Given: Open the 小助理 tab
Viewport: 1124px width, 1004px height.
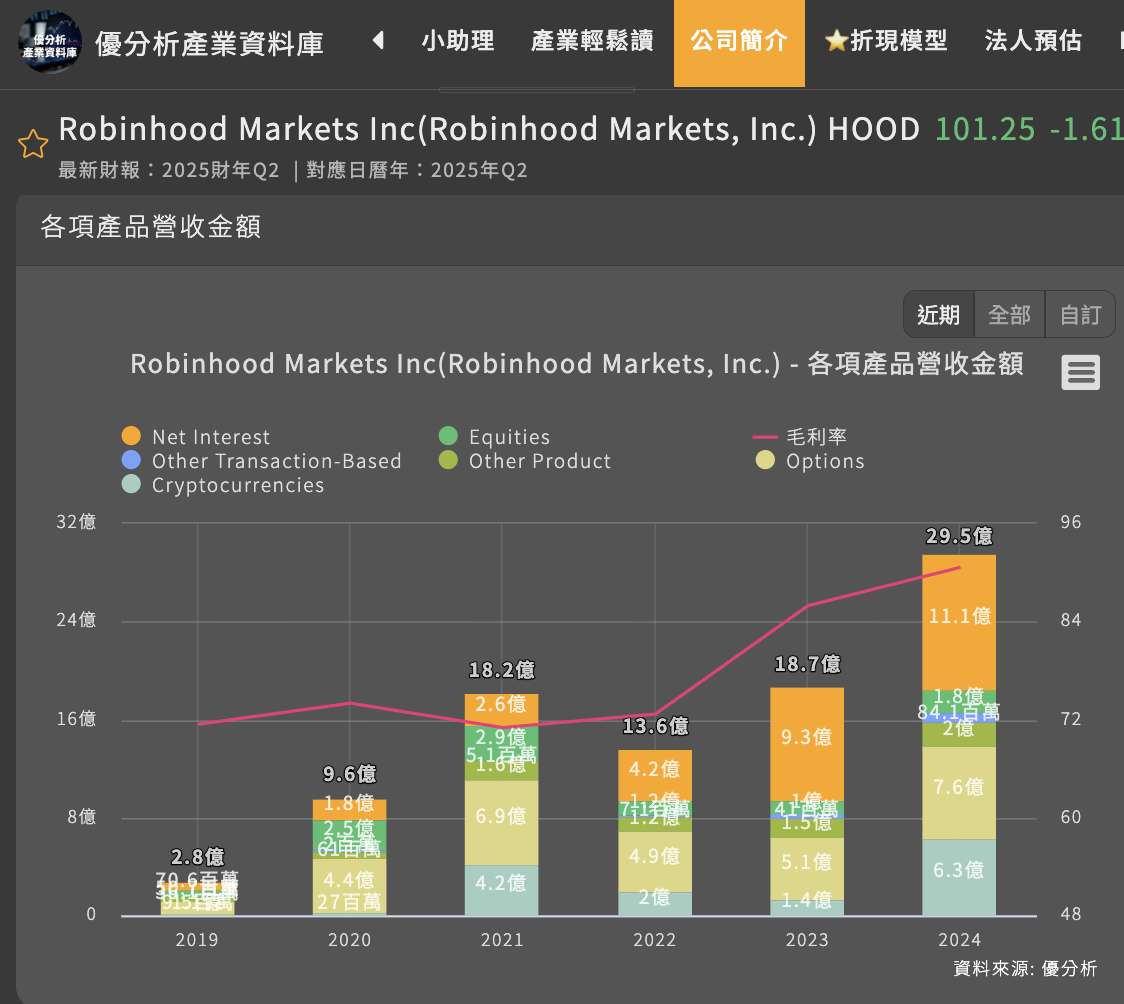Looking at the screenshot, I should [x=457, y=41].
